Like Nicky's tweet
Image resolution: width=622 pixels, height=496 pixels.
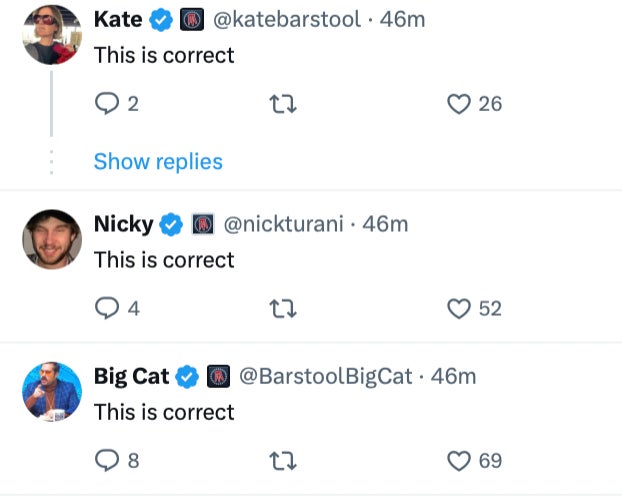pos(459,308)
